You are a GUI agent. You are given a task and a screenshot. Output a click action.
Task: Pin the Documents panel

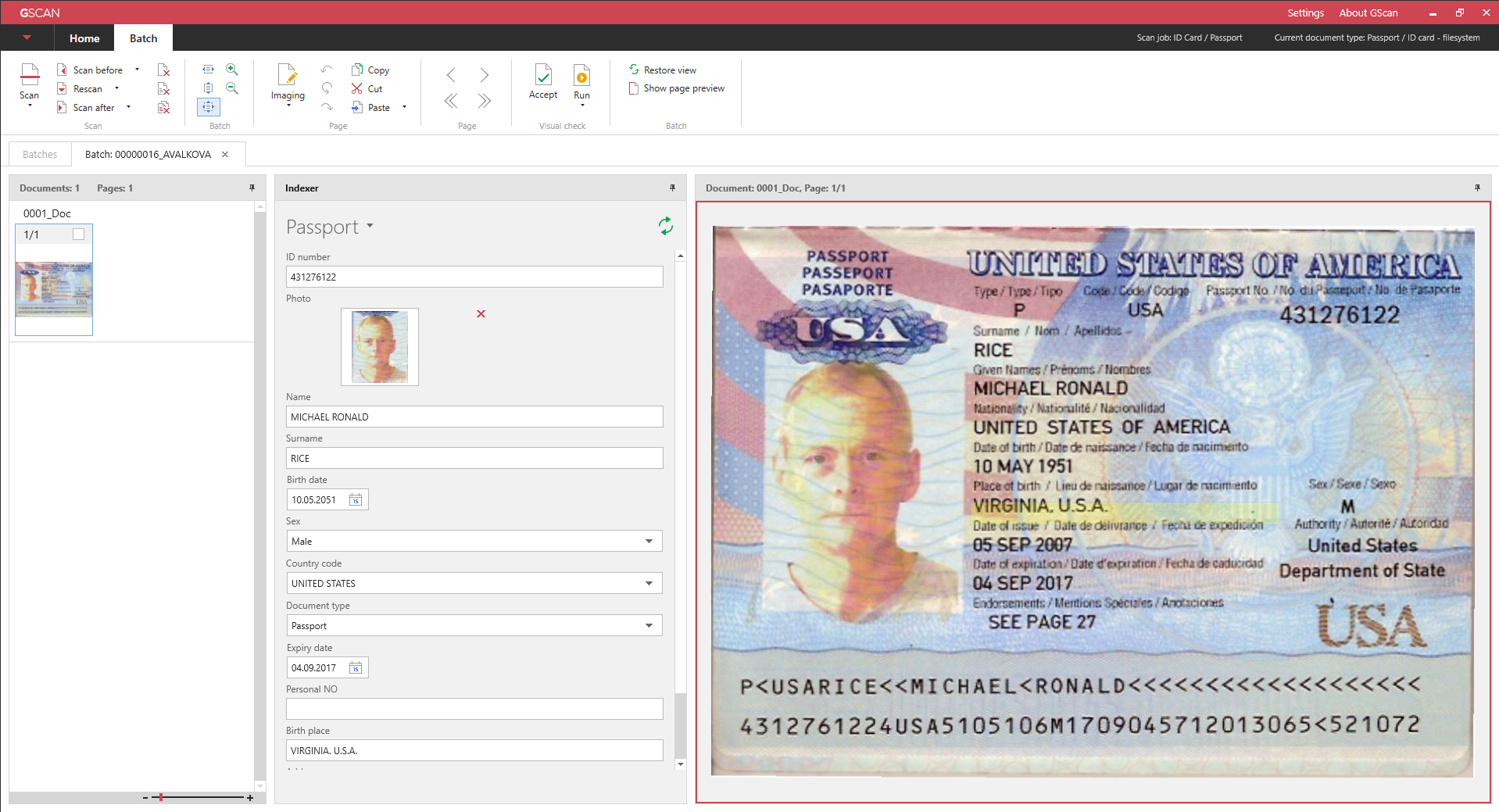coord(252,188)
